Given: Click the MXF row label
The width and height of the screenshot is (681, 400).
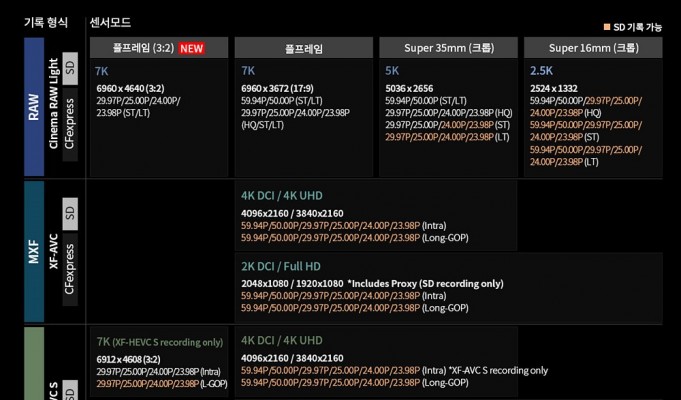Looking at the screenshot, I should (x=35, y=252).
